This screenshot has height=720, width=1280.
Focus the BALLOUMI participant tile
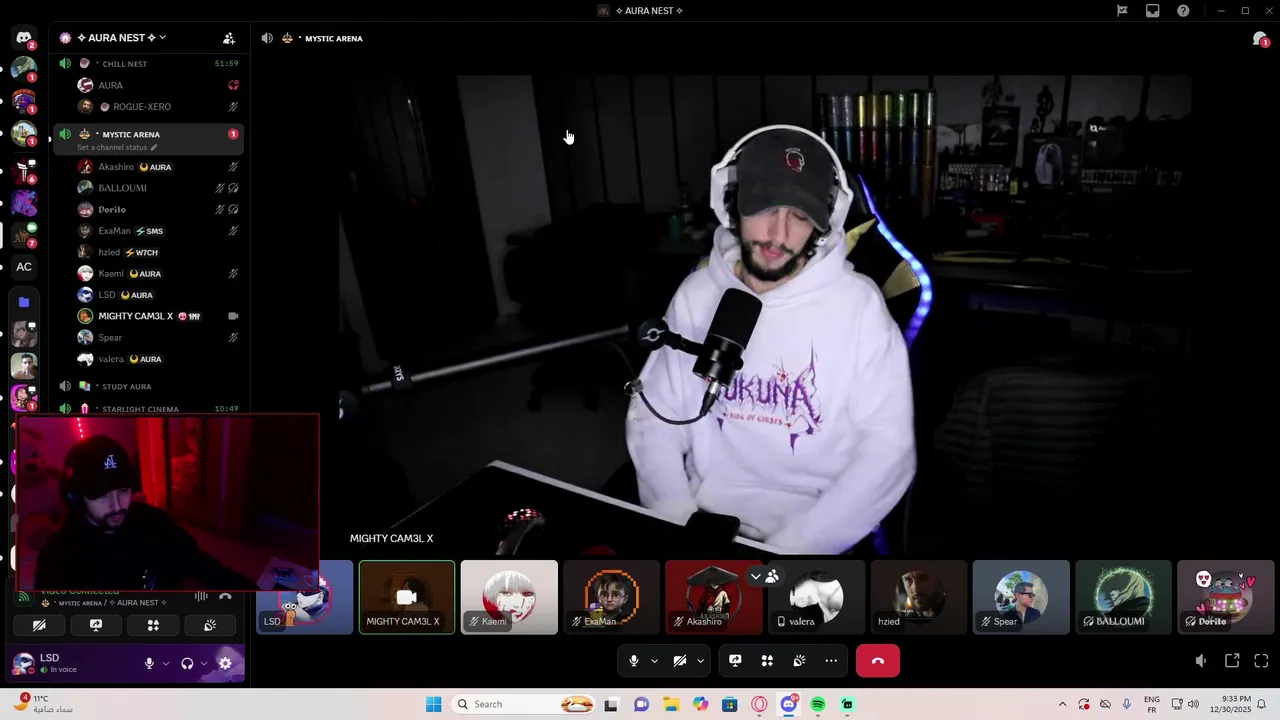click(x=1123, y=597)
